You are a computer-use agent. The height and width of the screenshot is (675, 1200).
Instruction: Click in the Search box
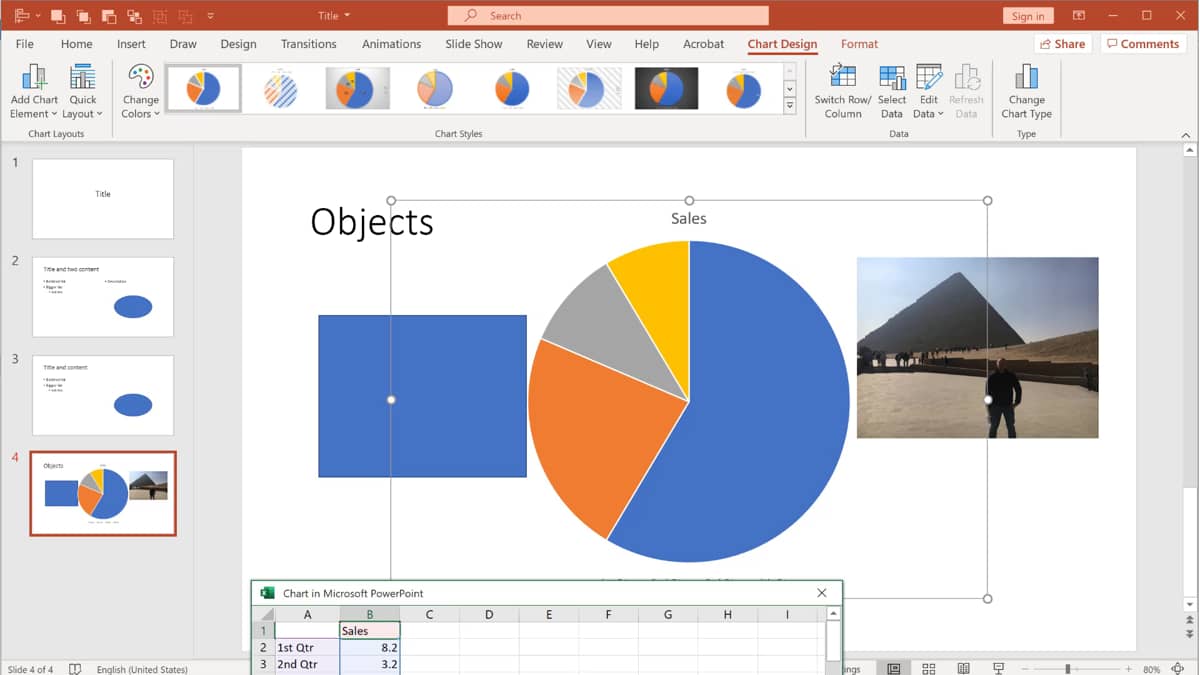pyautogui.click(x=608, y=16)
